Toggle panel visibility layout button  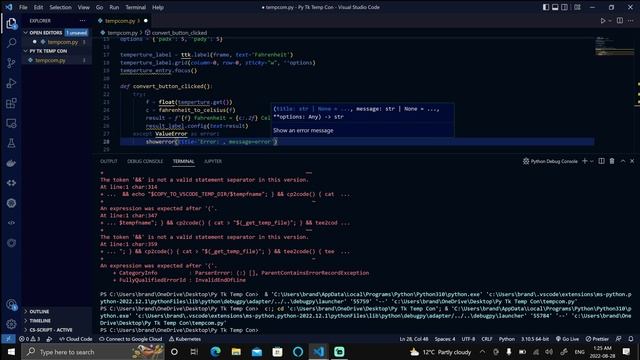coord(555,7)
